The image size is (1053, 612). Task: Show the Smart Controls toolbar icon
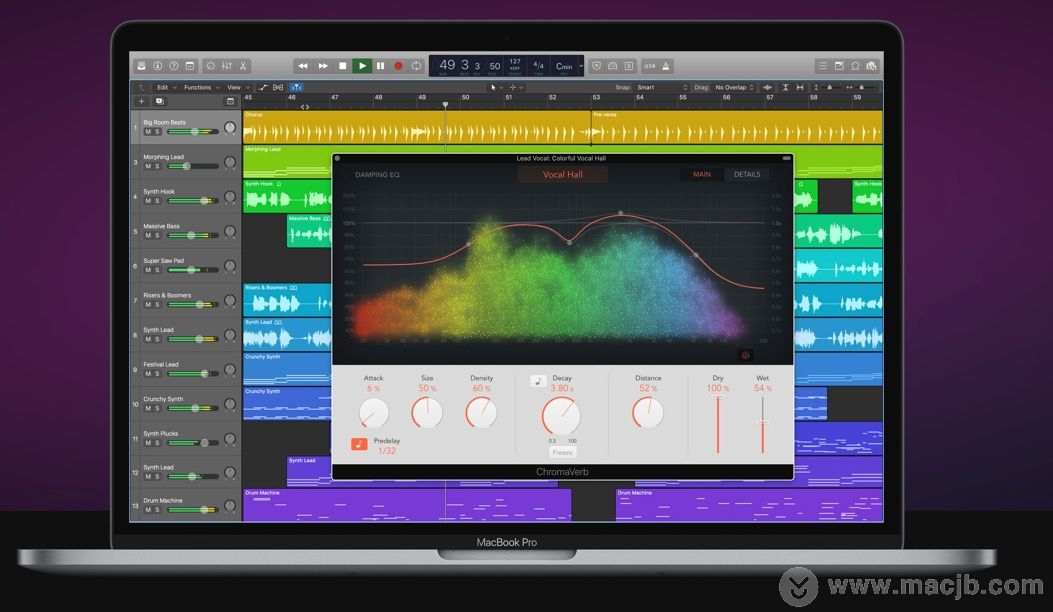click(211, 66)
